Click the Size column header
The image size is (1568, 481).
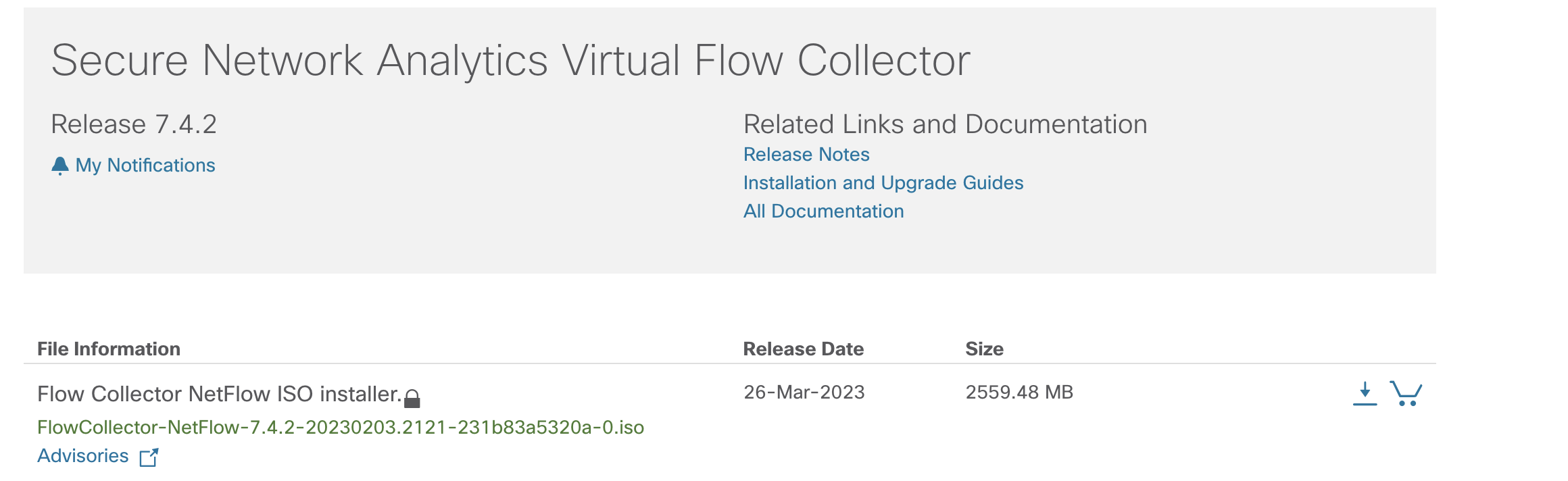(x=984, y=349)
